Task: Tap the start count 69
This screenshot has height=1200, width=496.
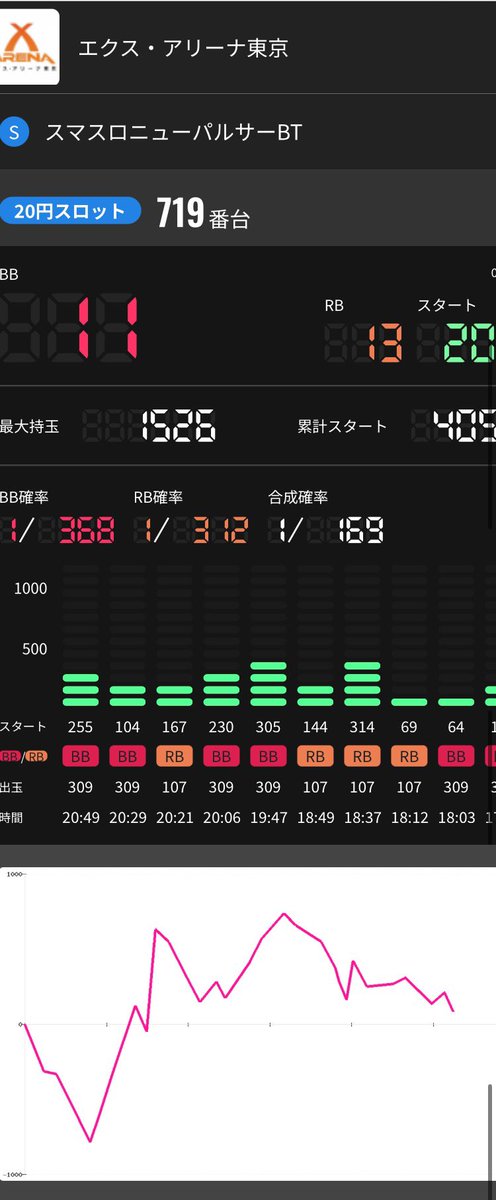Action: coord(409,727)
